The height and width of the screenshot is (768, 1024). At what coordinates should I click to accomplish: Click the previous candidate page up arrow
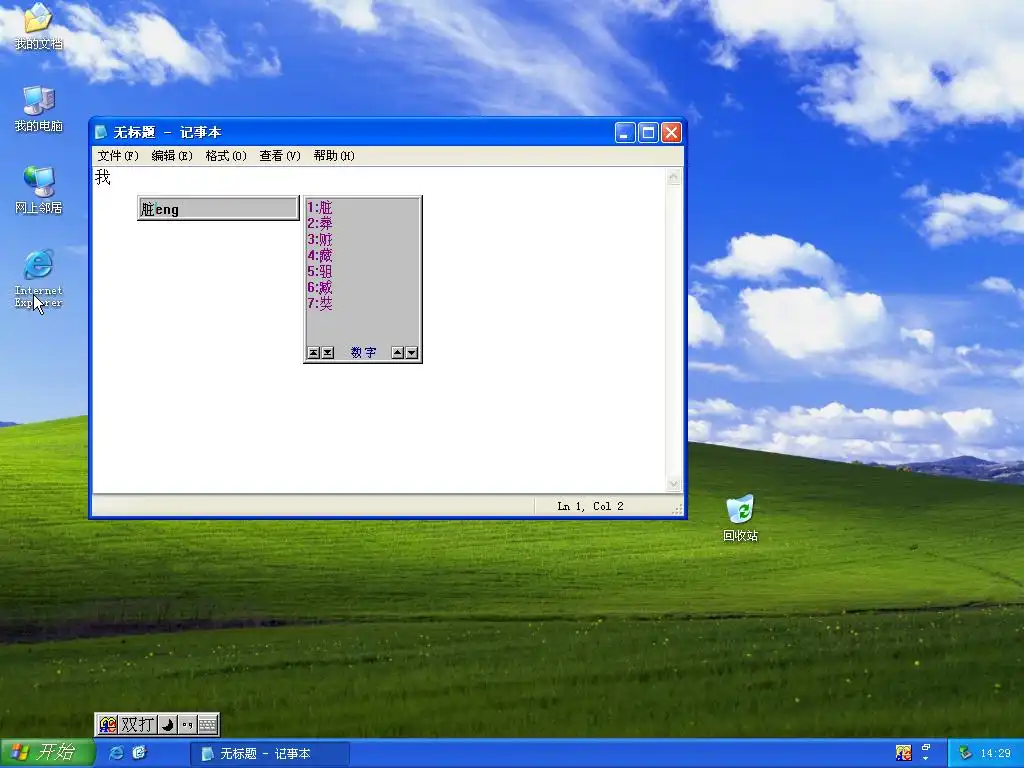click(397, 353)
